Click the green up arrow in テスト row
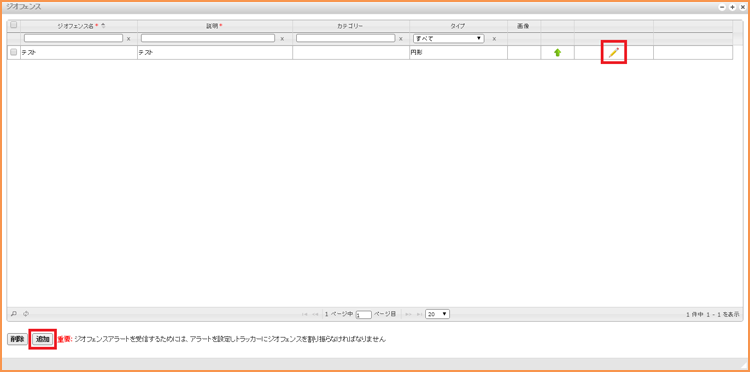Screen dimensions: 750x372 [557, 53]
